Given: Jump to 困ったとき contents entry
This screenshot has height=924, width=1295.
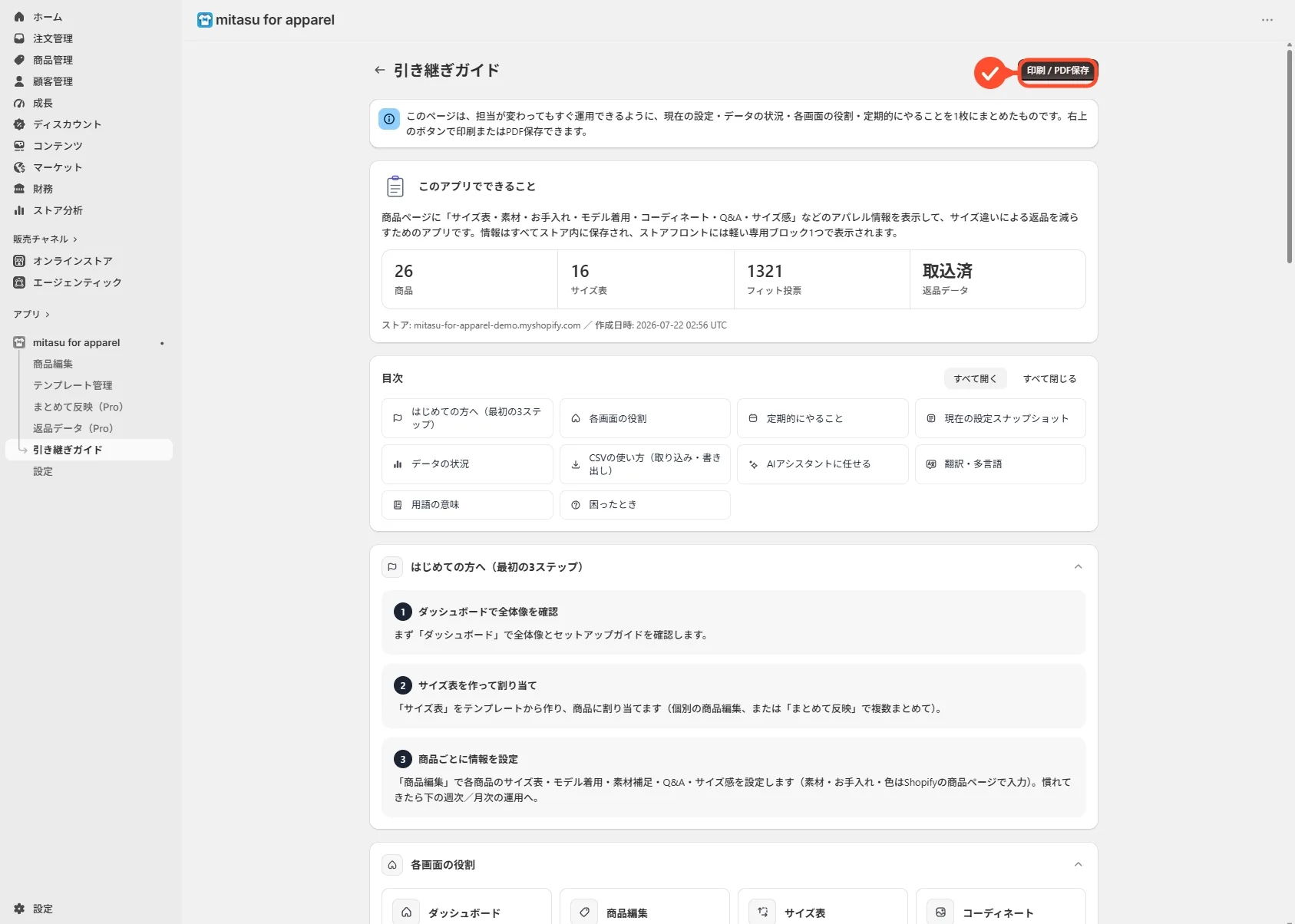Looking at the screenshot, I should tap(645, 505).
